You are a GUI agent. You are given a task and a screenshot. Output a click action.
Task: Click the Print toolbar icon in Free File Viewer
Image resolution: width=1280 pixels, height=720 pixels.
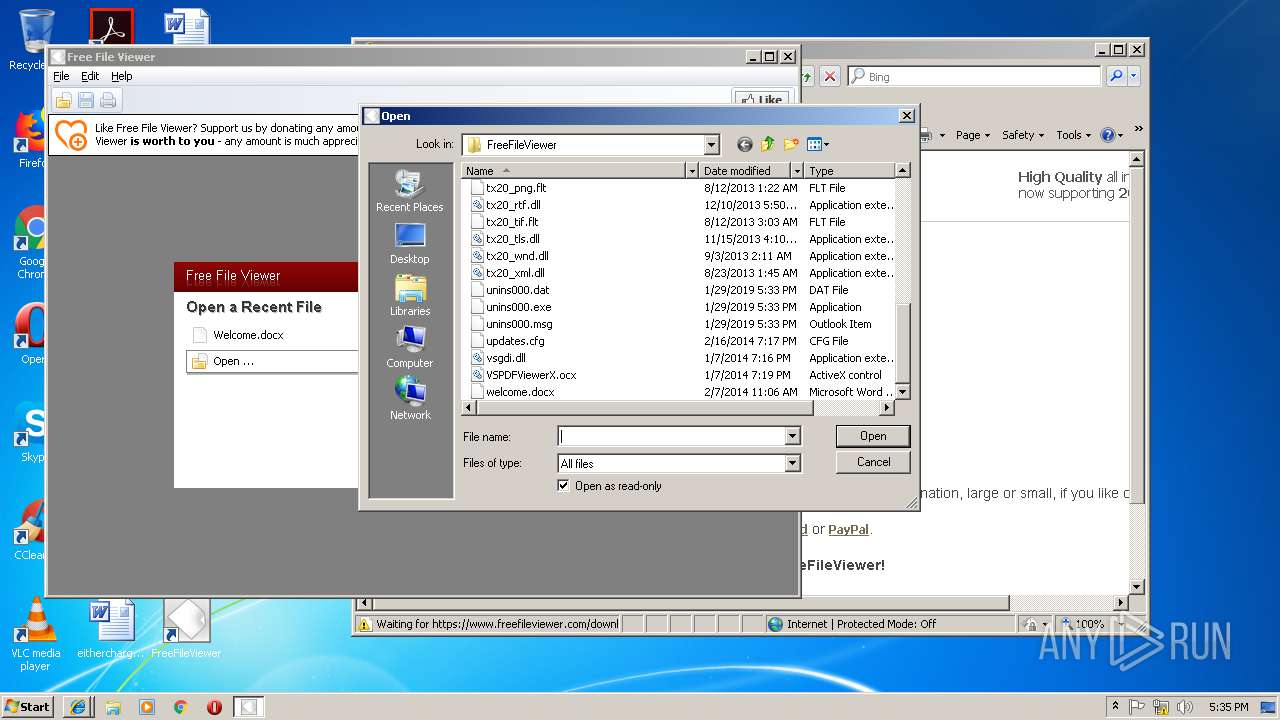coord(108,100)
